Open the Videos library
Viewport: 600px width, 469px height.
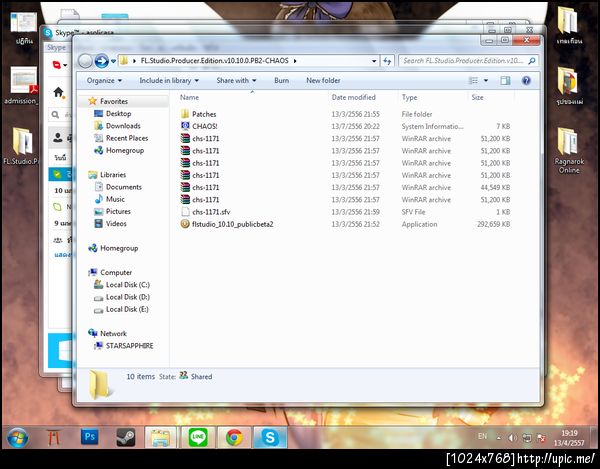[x=116, y=224]
